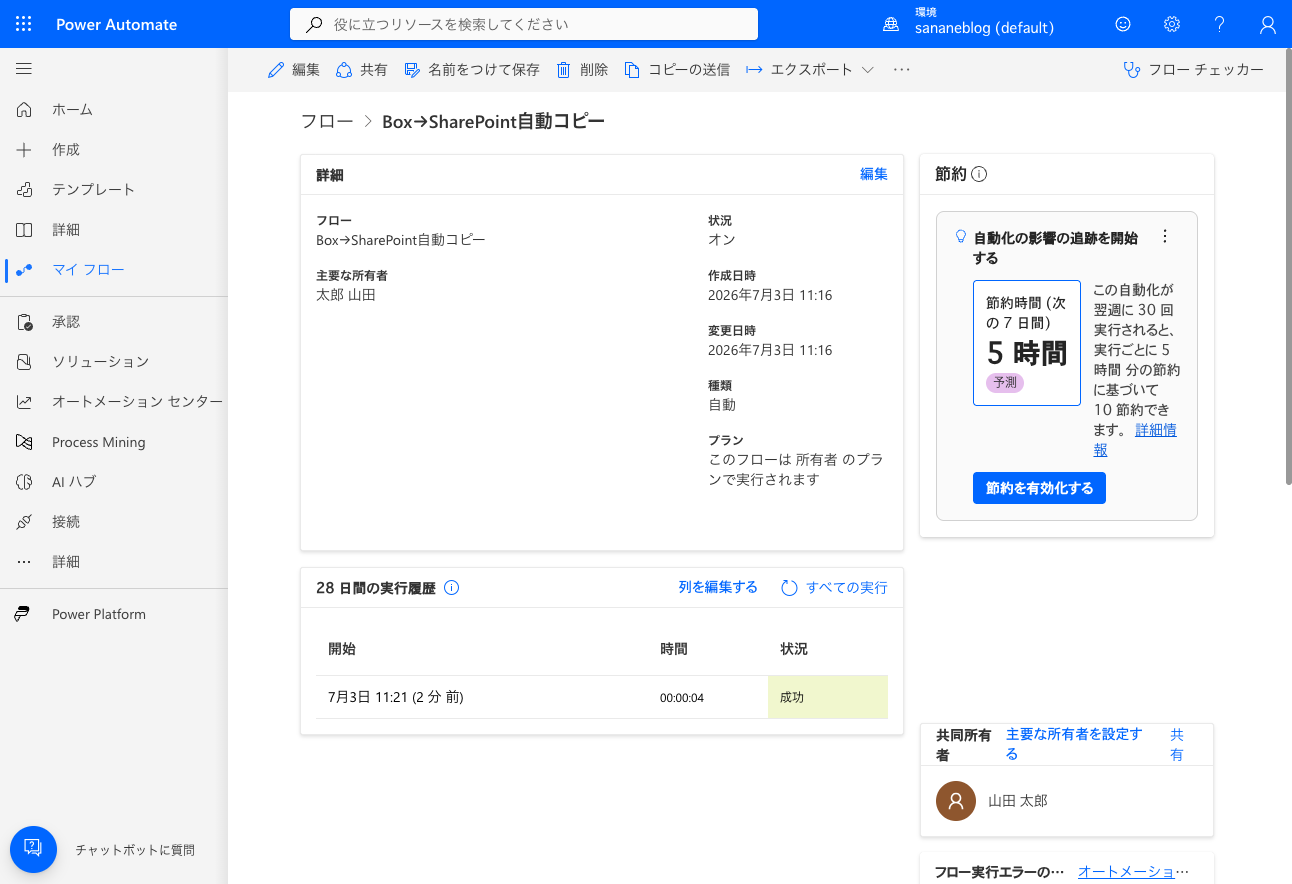Click チャットボットに質問 label
1292x884 pixels.
pos(135,850)
